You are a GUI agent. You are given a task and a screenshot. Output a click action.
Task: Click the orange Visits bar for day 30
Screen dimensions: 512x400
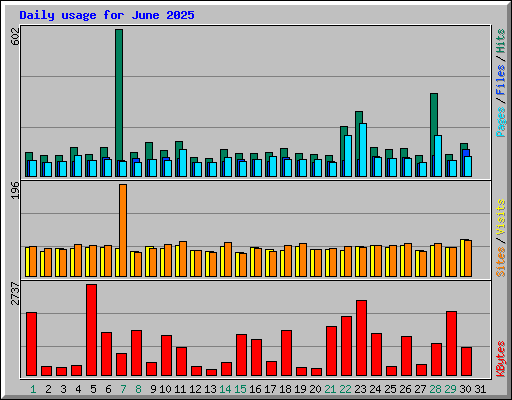[468, 259]
